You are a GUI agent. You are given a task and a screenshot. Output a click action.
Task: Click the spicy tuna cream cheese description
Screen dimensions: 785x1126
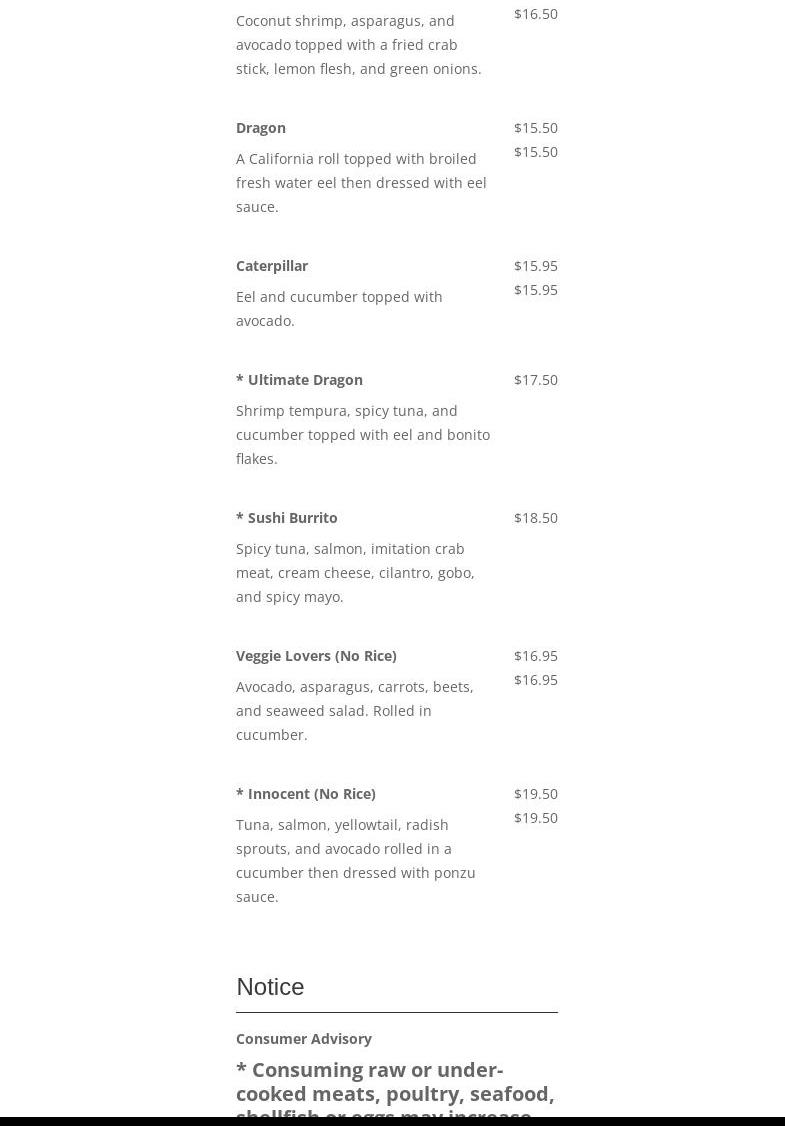[355, 572]
